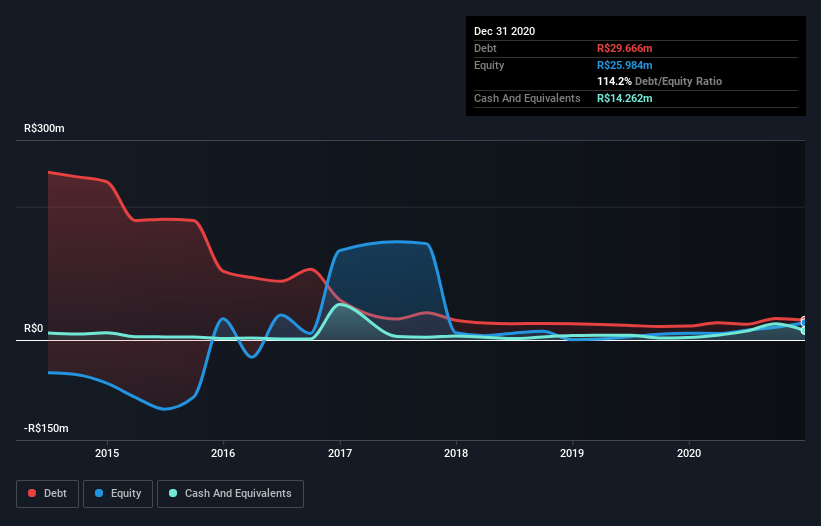Select the 2015 x-axis label

(x=107, y=453)
